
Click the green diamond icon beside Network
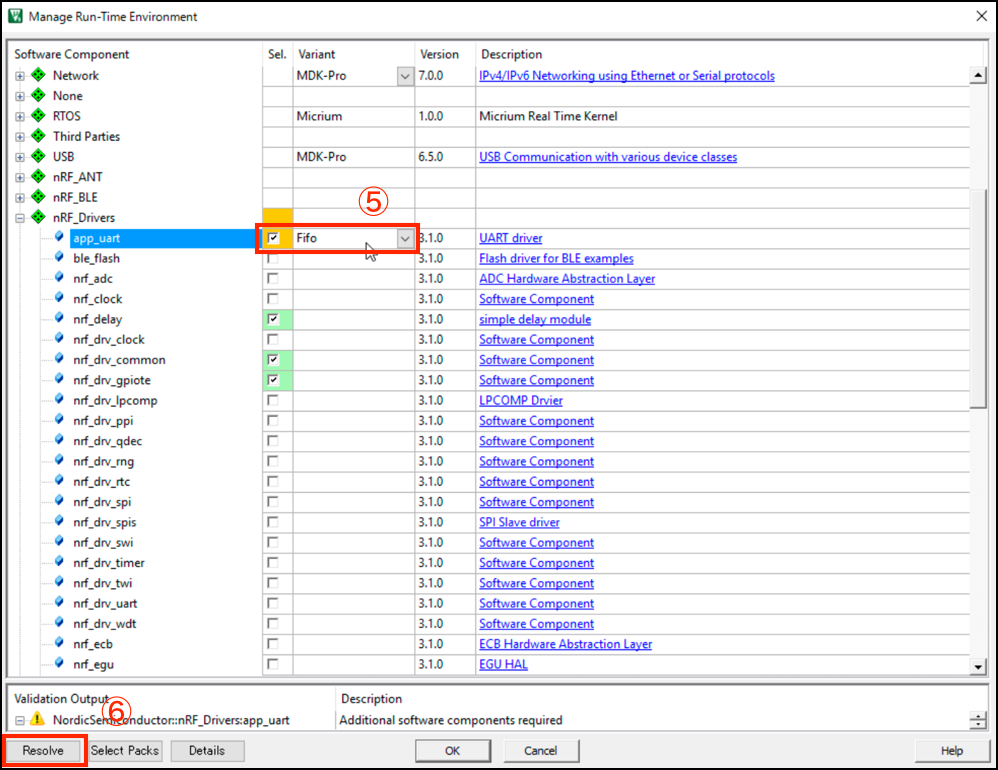click(x=39, y=76)
